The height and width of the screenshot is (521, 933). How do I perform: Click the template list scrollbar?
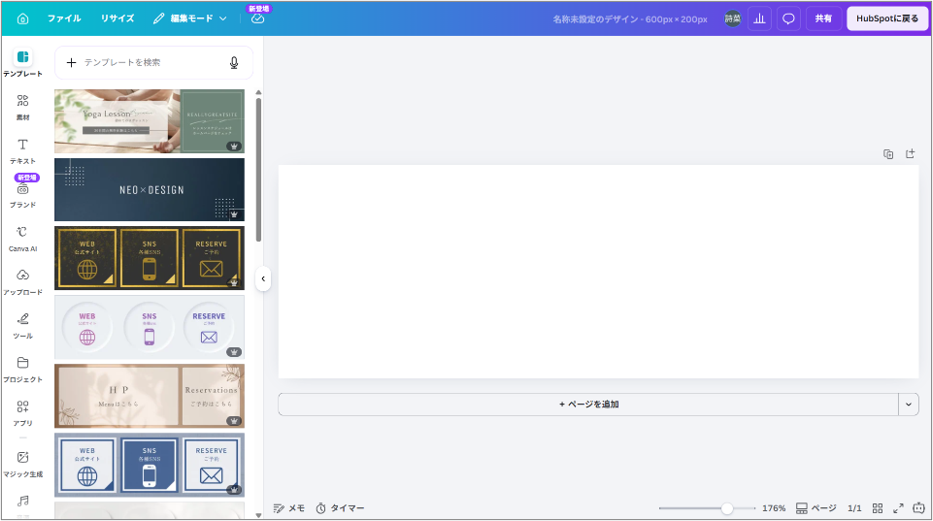(258, 170)
